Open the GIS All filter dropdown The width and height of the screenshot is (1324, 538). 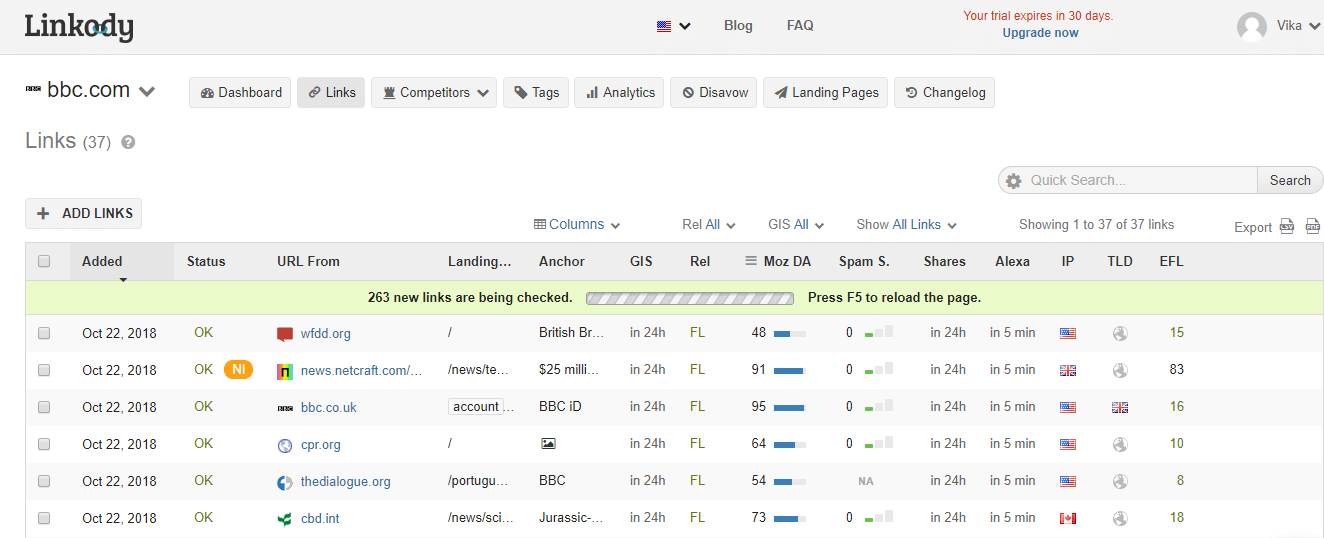pyautogui.click(x=796, y=224)
